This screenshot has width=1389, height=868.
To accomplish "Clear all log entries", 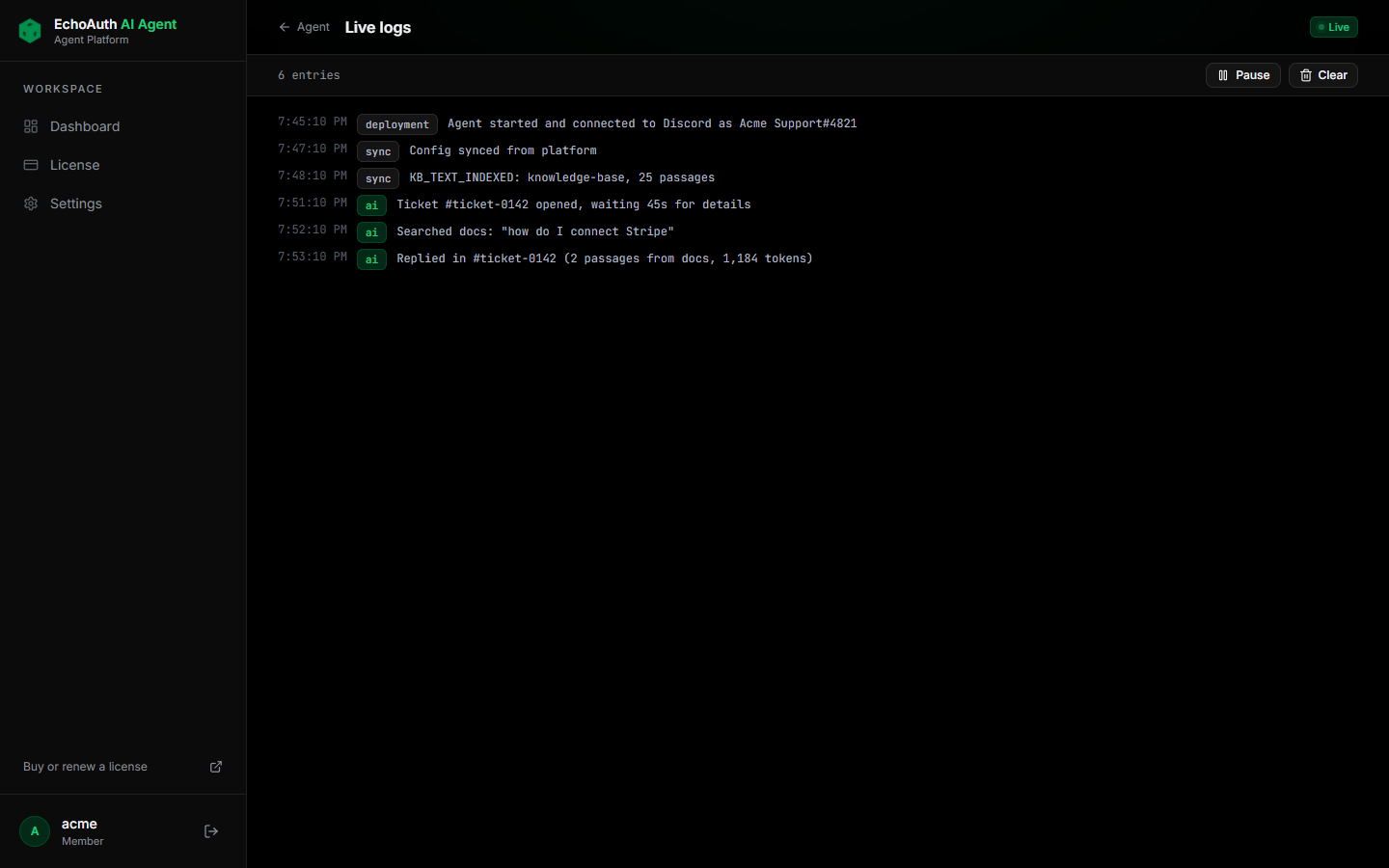I will click(x=1323, y=75).
